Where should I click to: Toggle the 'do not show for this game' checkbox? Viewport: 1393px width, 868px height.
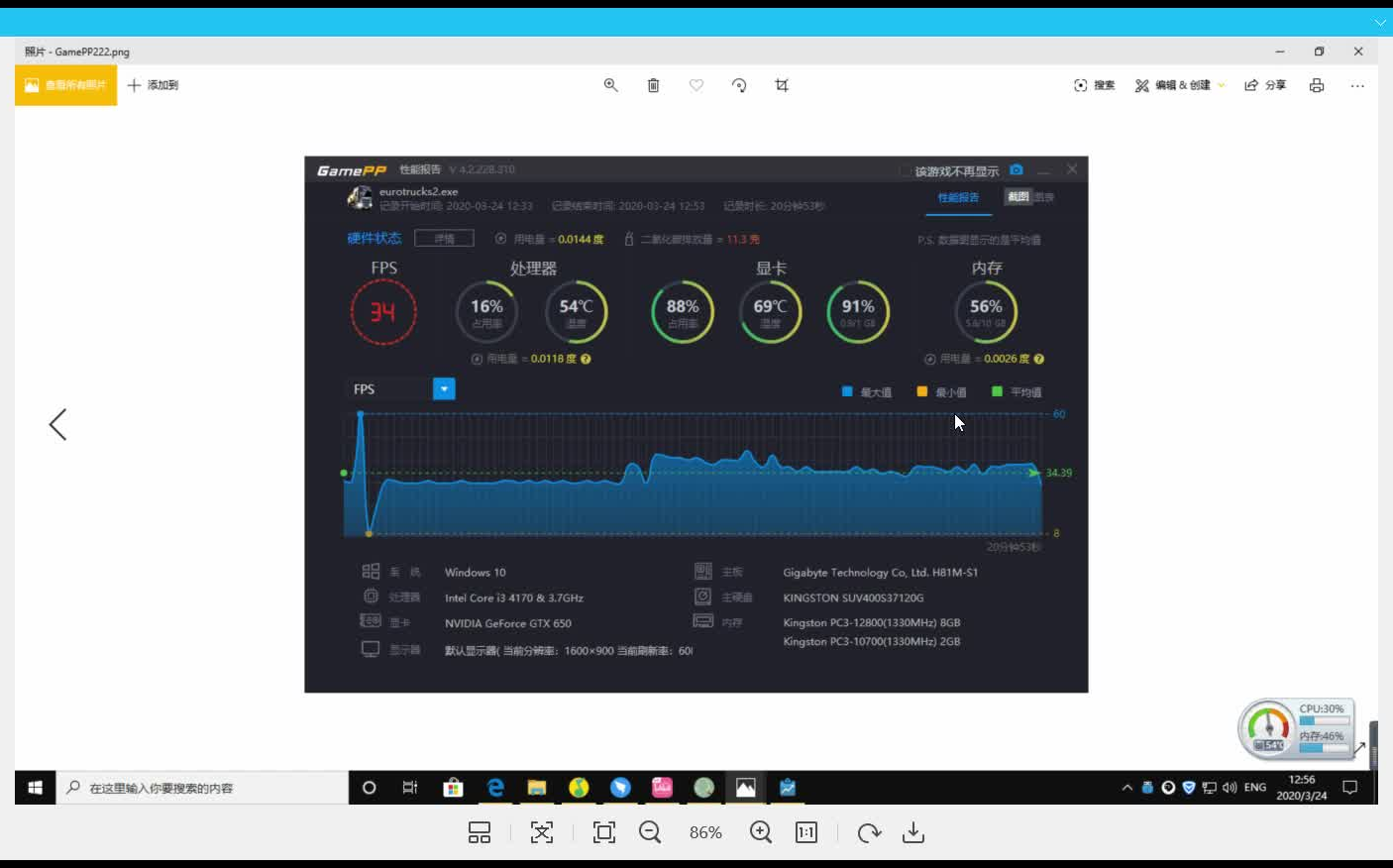[x=905, y=170]
